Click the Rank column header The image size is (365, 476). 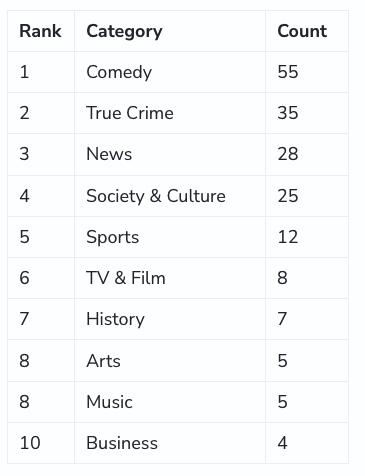point(40,31)
